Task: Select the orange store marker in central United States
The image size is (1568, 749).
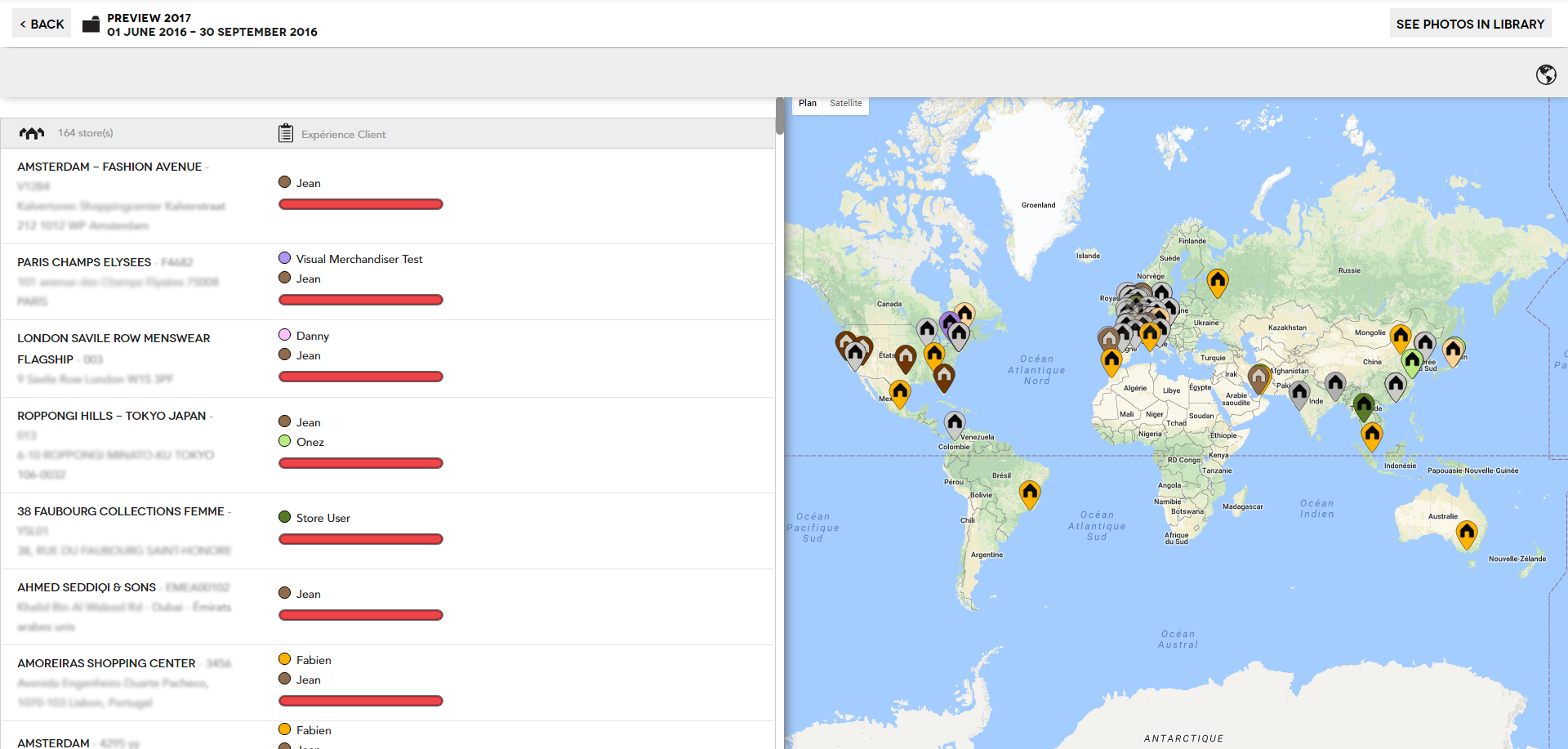Action: 934,356
